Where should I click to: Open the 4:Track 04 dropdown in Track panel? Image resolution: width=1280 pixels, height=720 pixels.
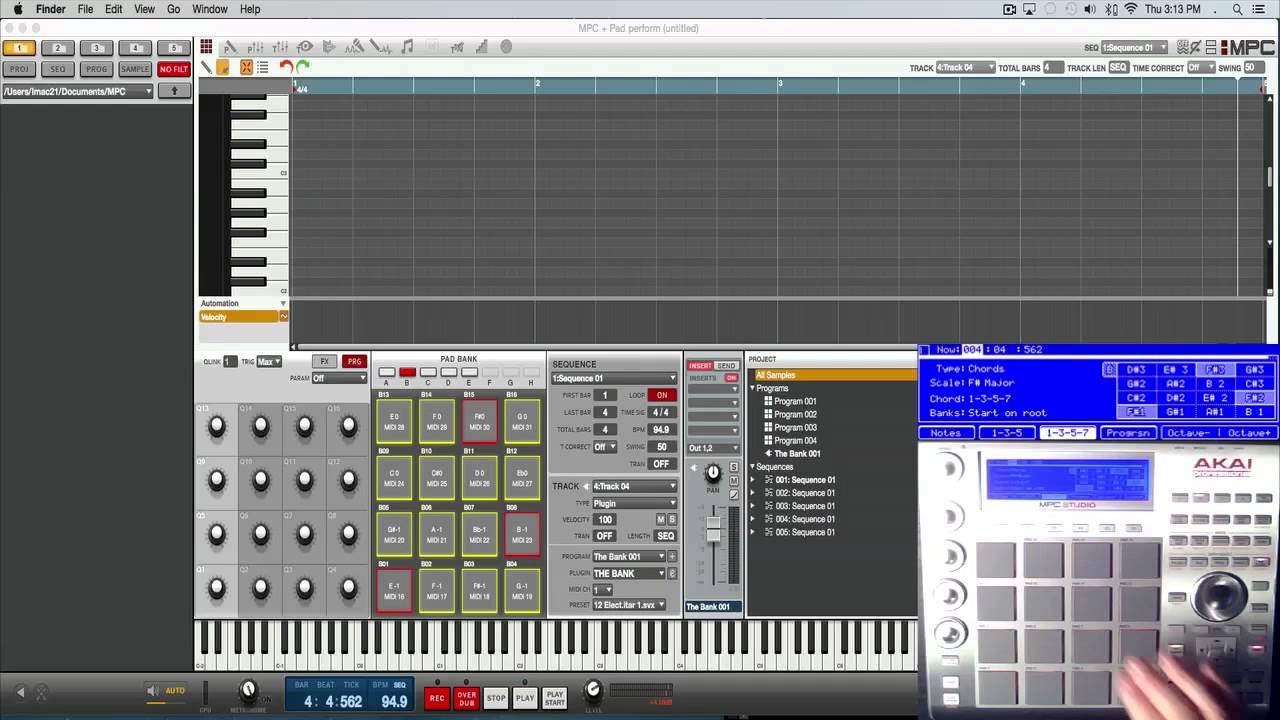[634, 487]
